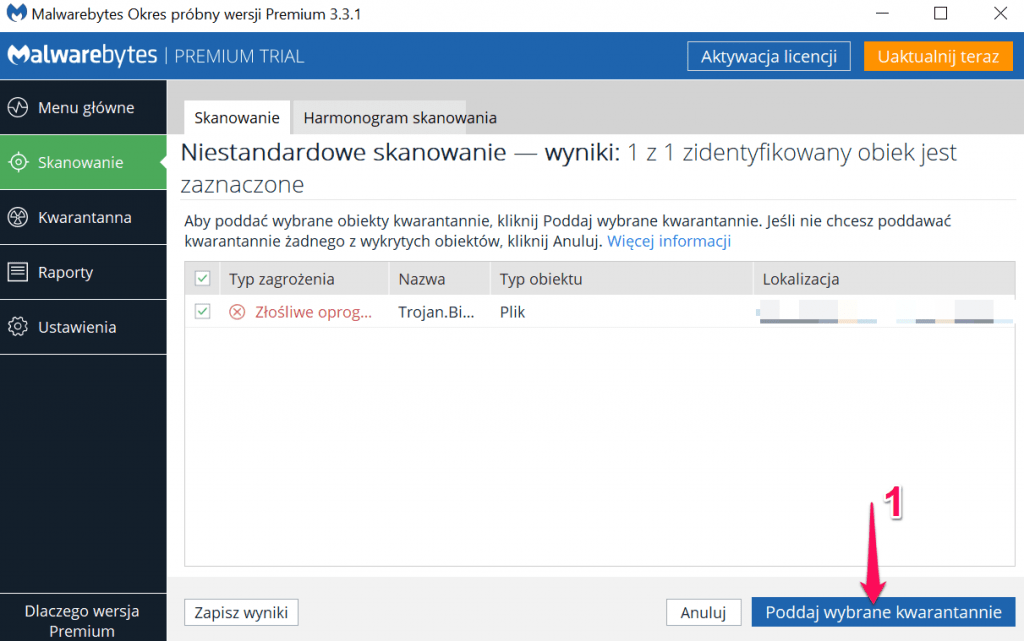This screenshot has width=1024, height=641.
Task: Click the Skanowanie target icon in sidebar
Action: (18, 163)
